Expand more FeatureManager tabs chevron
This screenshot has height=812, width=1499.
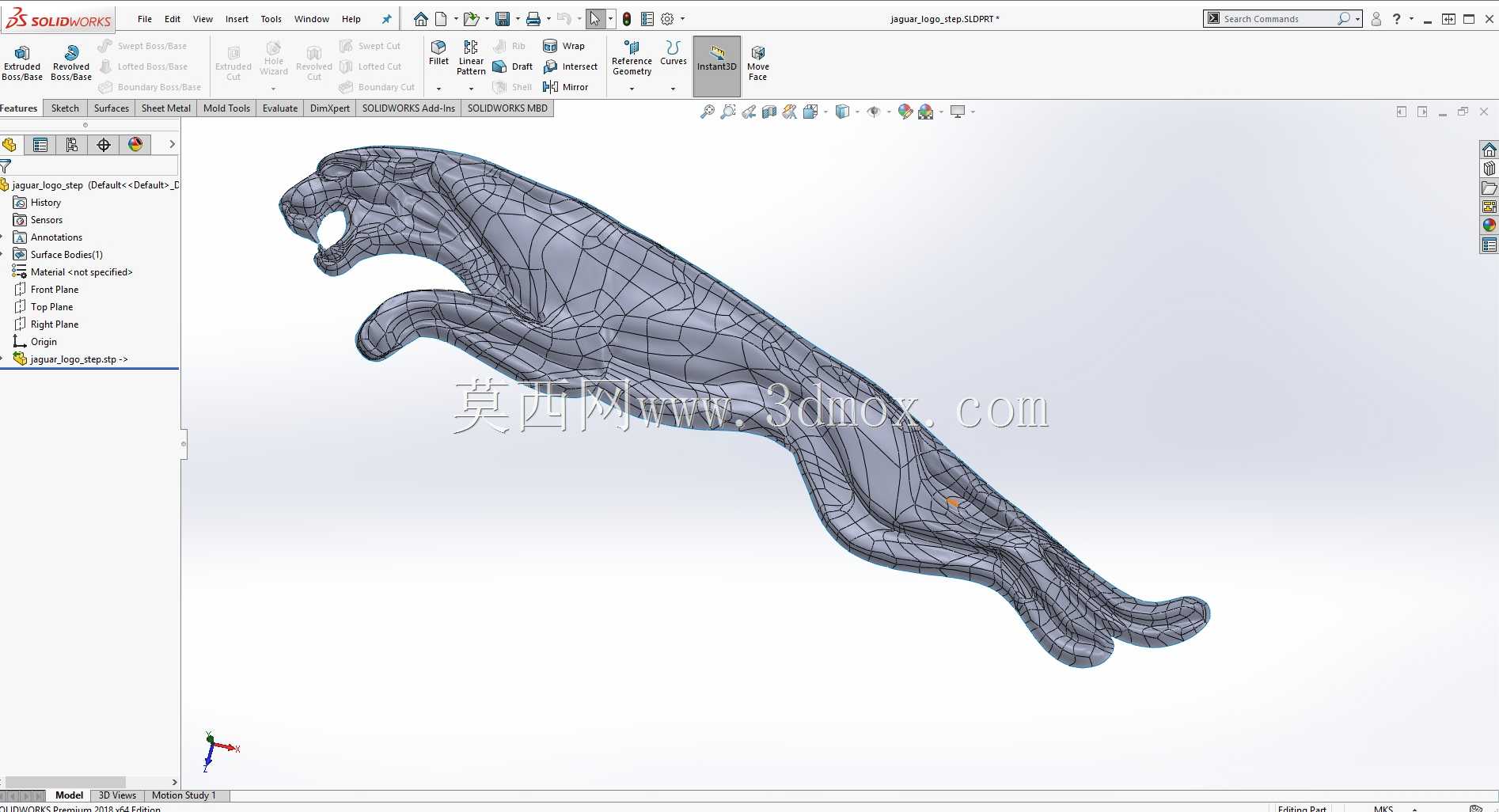[172, 144]
